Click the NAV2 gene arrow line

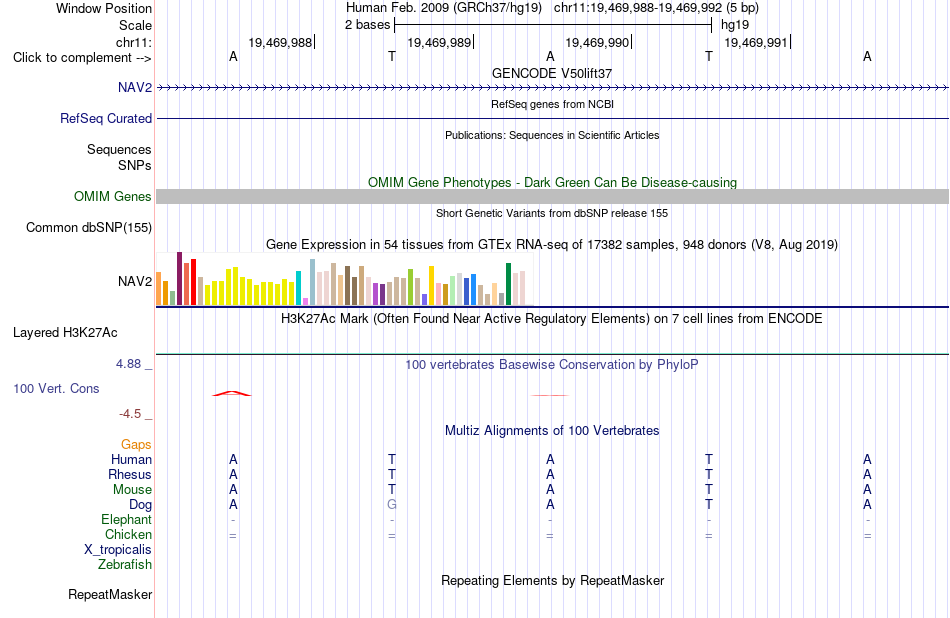552,87
